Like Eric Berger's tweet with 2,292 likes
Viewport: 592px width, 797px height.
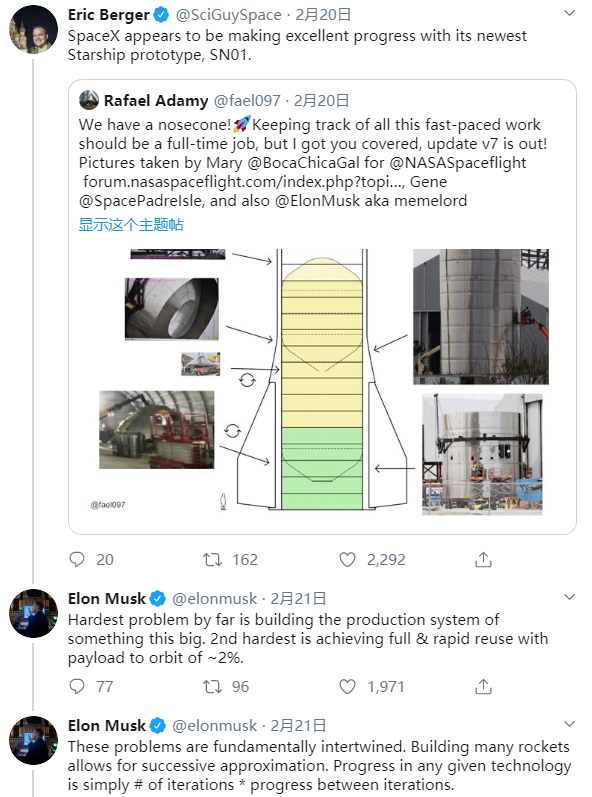(x=348, y=560)
